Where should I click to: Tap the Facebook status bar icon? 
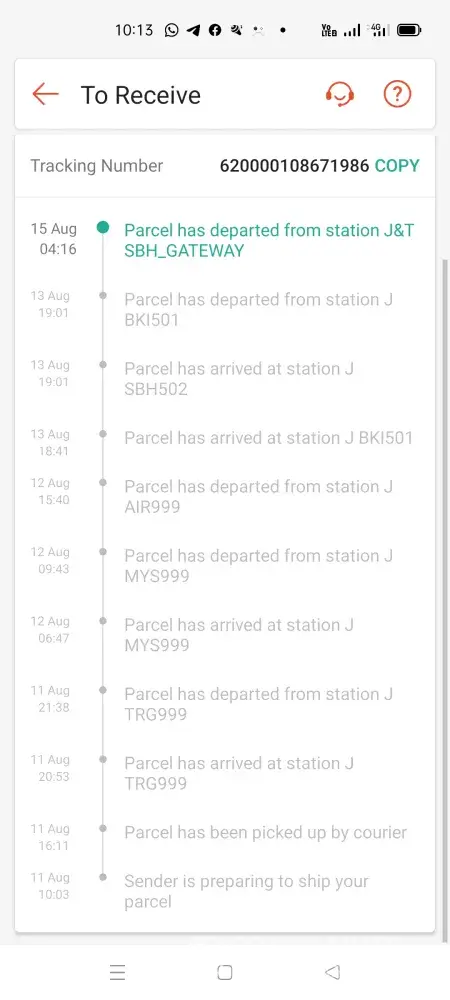[215, 30]
